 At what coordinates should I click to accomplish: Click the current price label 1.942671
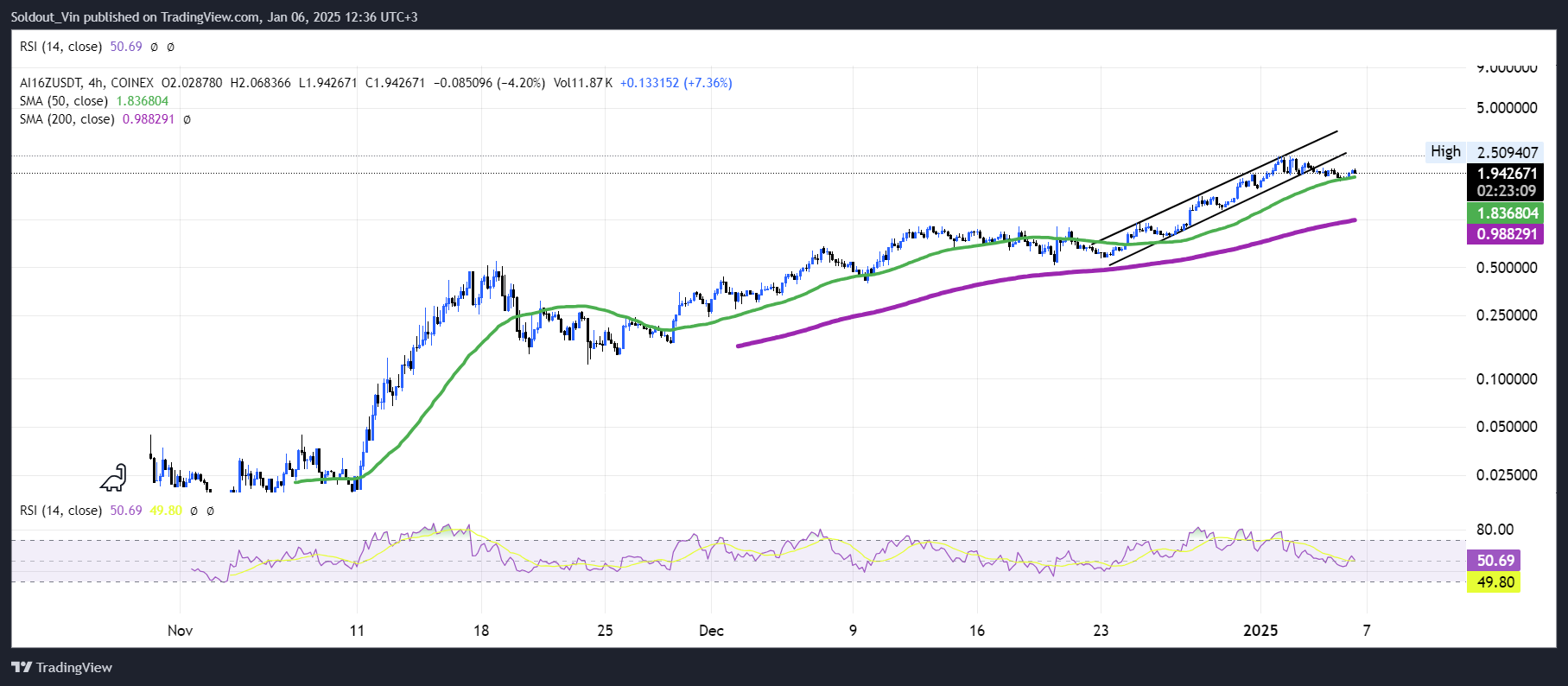point(1507,174)
